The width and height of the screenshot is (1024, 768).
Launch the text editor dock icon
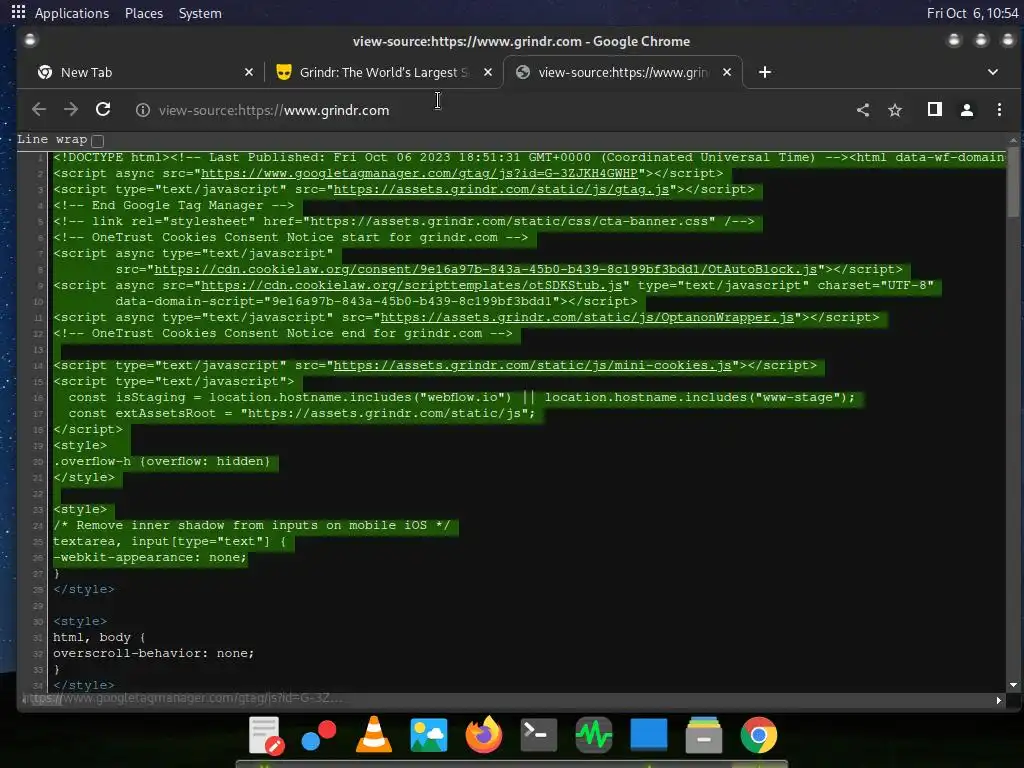point(266,735)
